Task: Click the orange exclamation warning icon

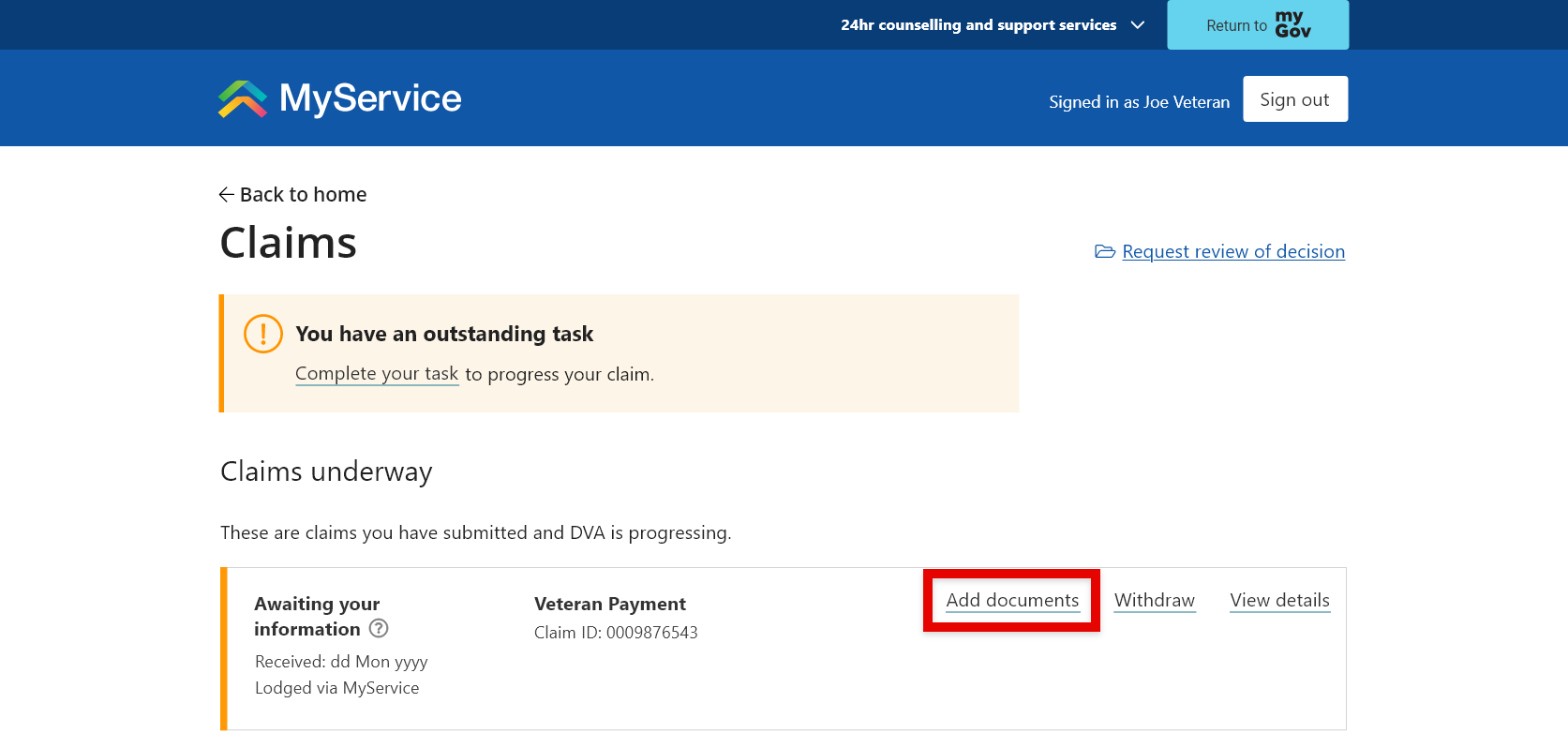Action: point(263,334)
